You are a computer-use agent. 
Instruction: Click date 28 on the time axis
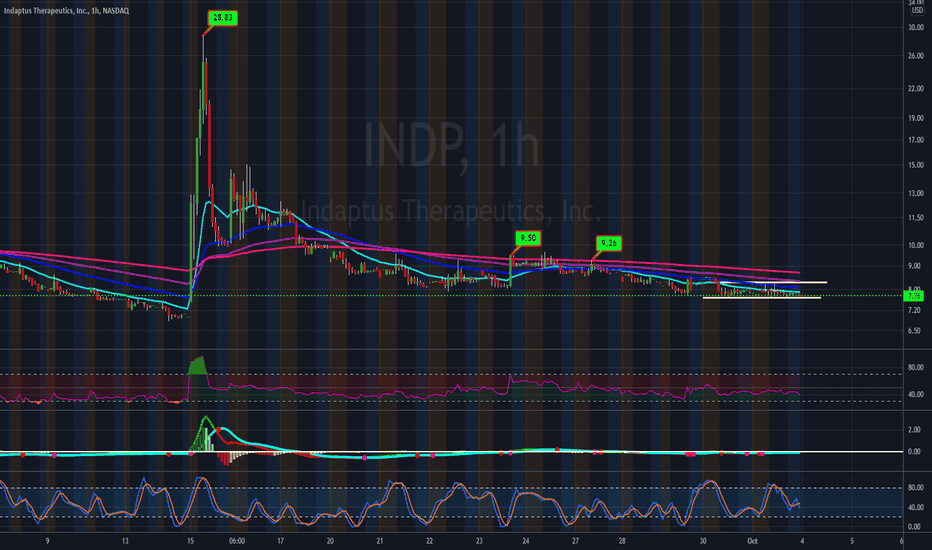pyautogui.click(x=622, y=541)
